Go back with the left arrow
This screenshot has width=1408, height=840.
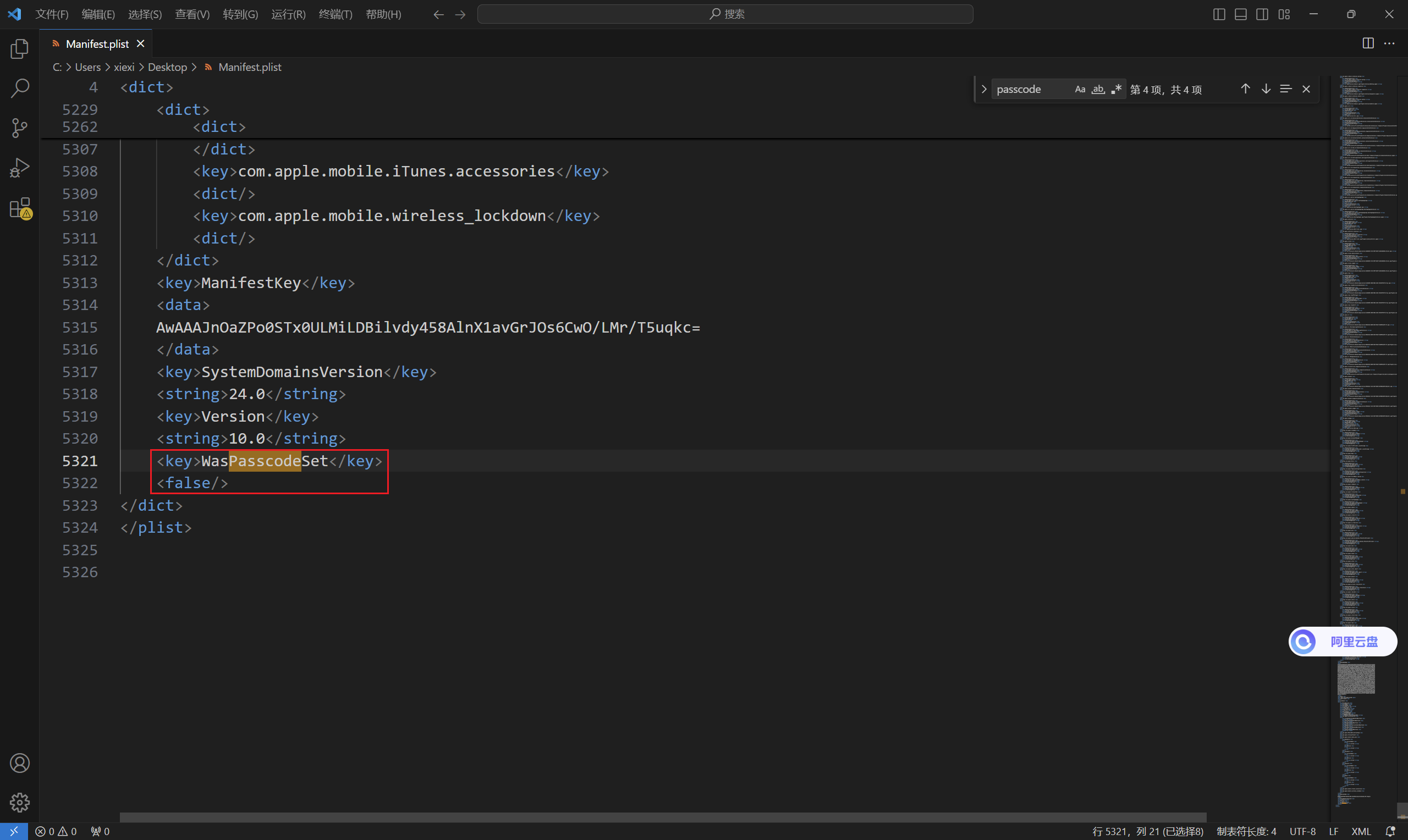click(438, 14)
